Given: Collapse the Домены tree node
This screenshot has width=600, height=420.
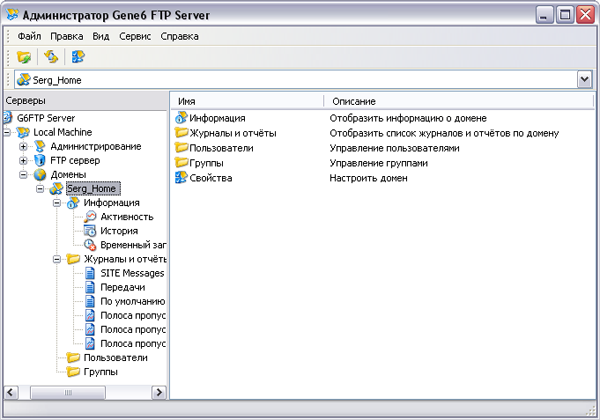Looking at the screenshot, I should point(23,175).
